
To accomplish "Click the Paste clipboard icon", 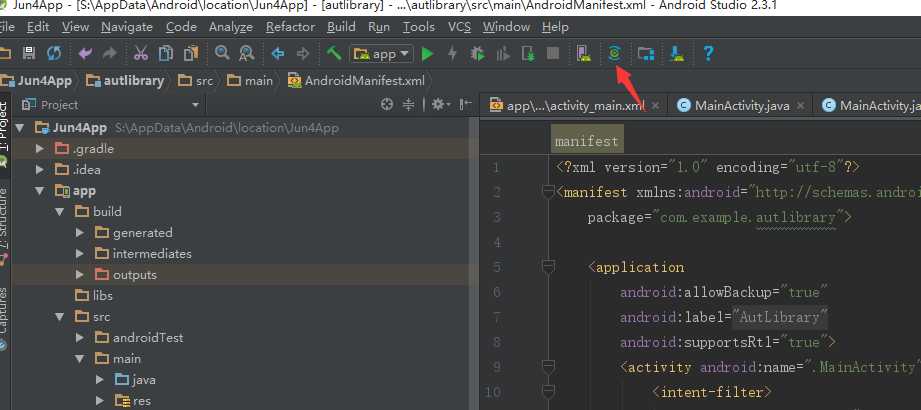I will pyautogui.click(x=191, y=54).
